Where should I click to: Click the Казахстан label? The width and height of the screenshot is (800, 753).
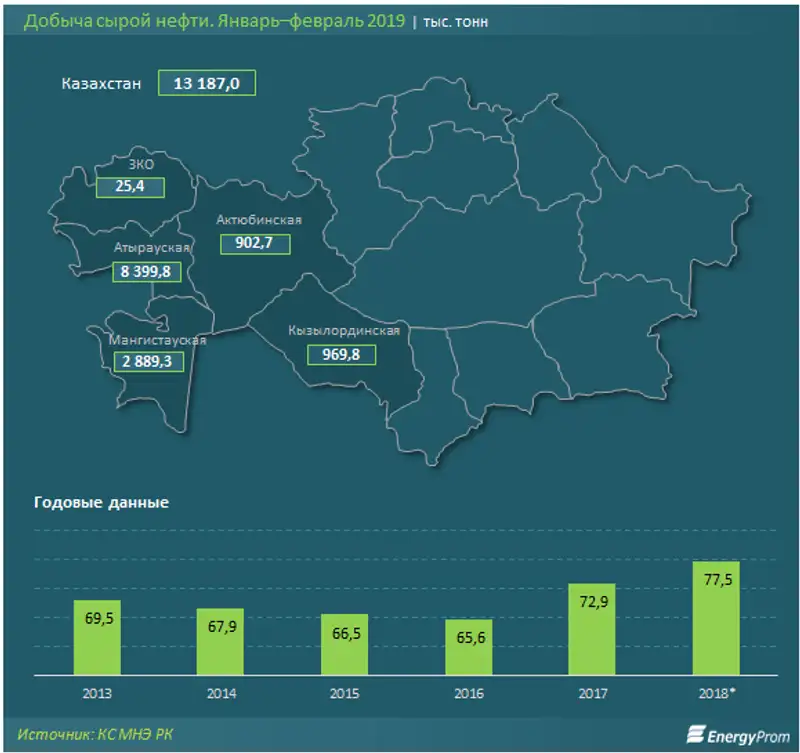coord(99,85)
